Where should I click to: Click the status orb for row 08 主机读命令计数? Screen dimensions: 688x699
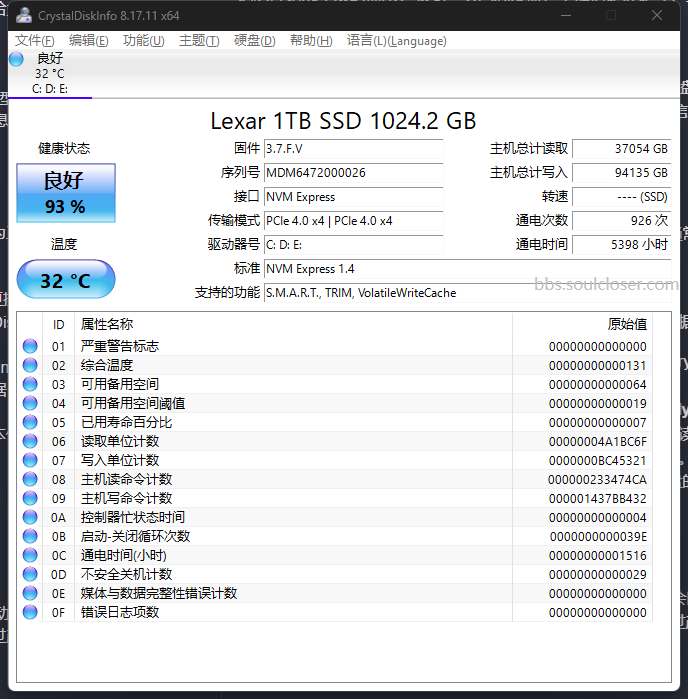tap(30, 479)
